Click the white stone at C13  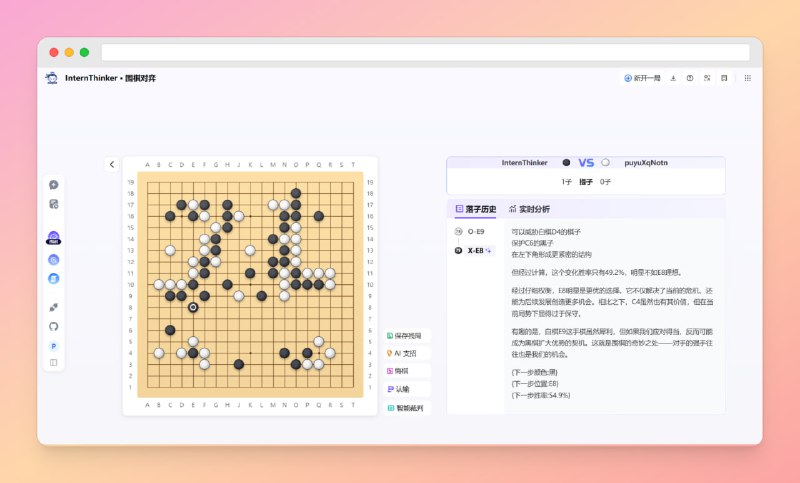point(170,250)
